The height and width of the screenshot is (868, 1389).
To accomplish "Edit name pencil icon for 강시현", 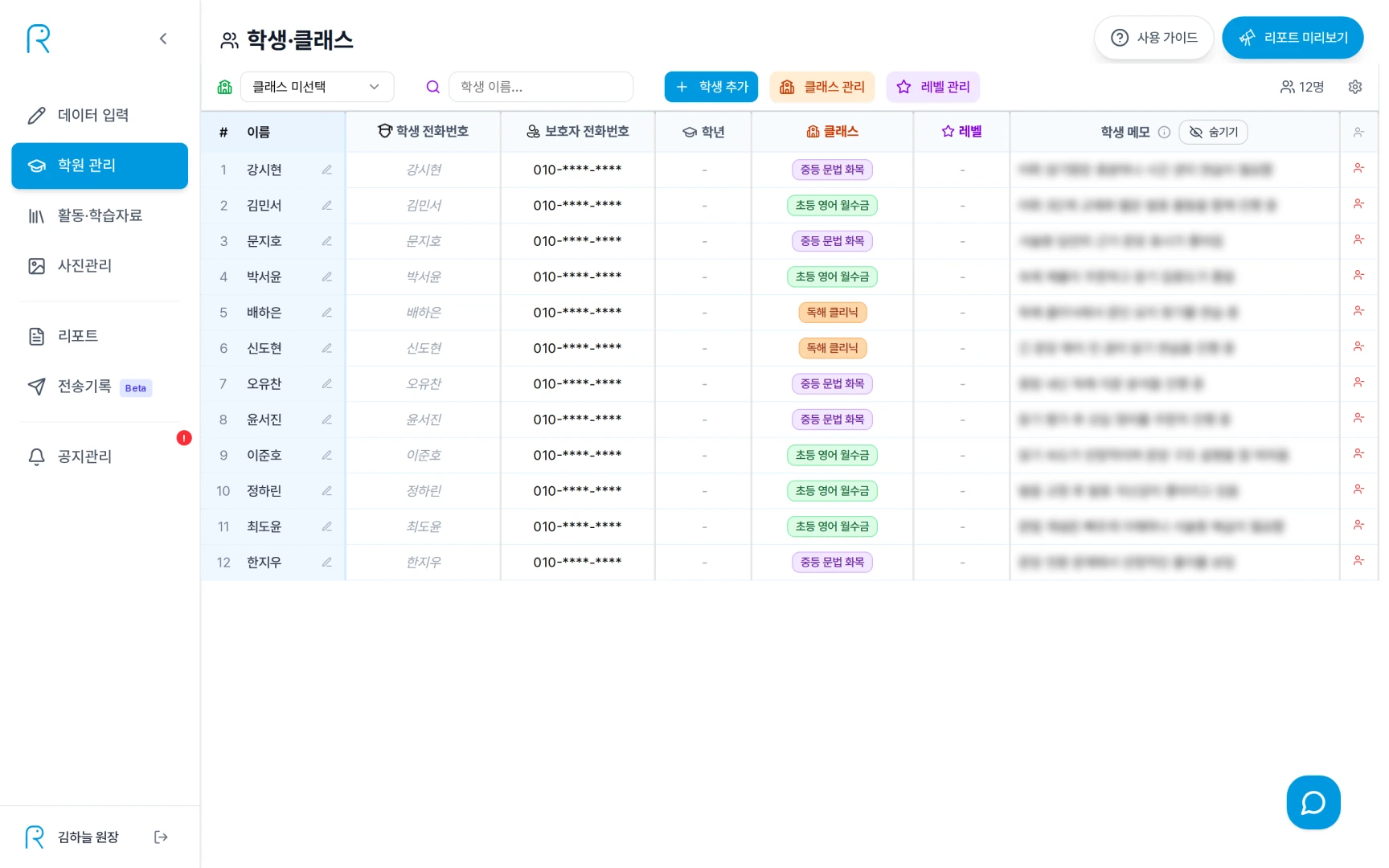I will (x=327, y=170).
